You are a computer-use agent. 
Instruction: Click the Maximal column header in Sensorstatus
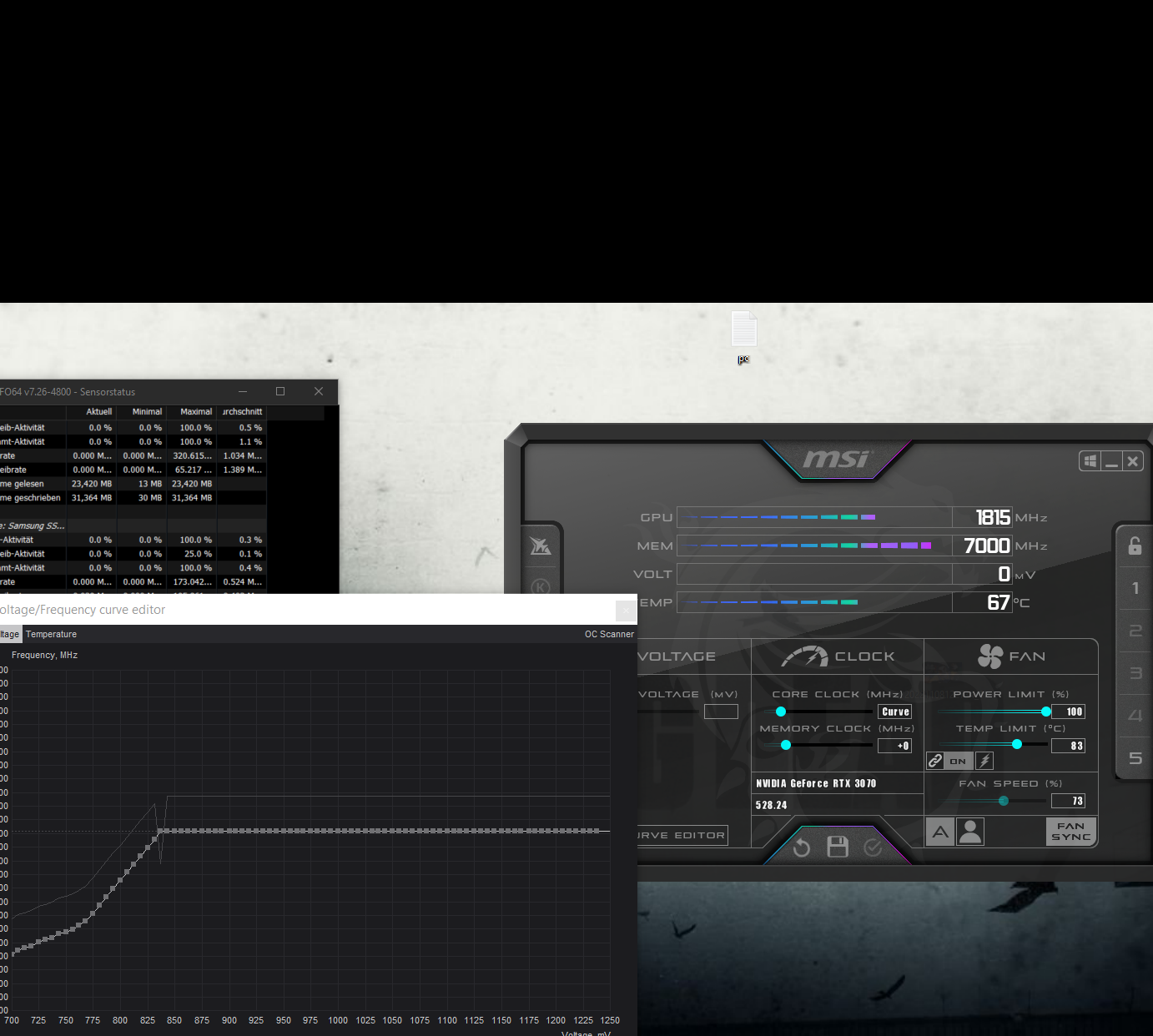196,412
